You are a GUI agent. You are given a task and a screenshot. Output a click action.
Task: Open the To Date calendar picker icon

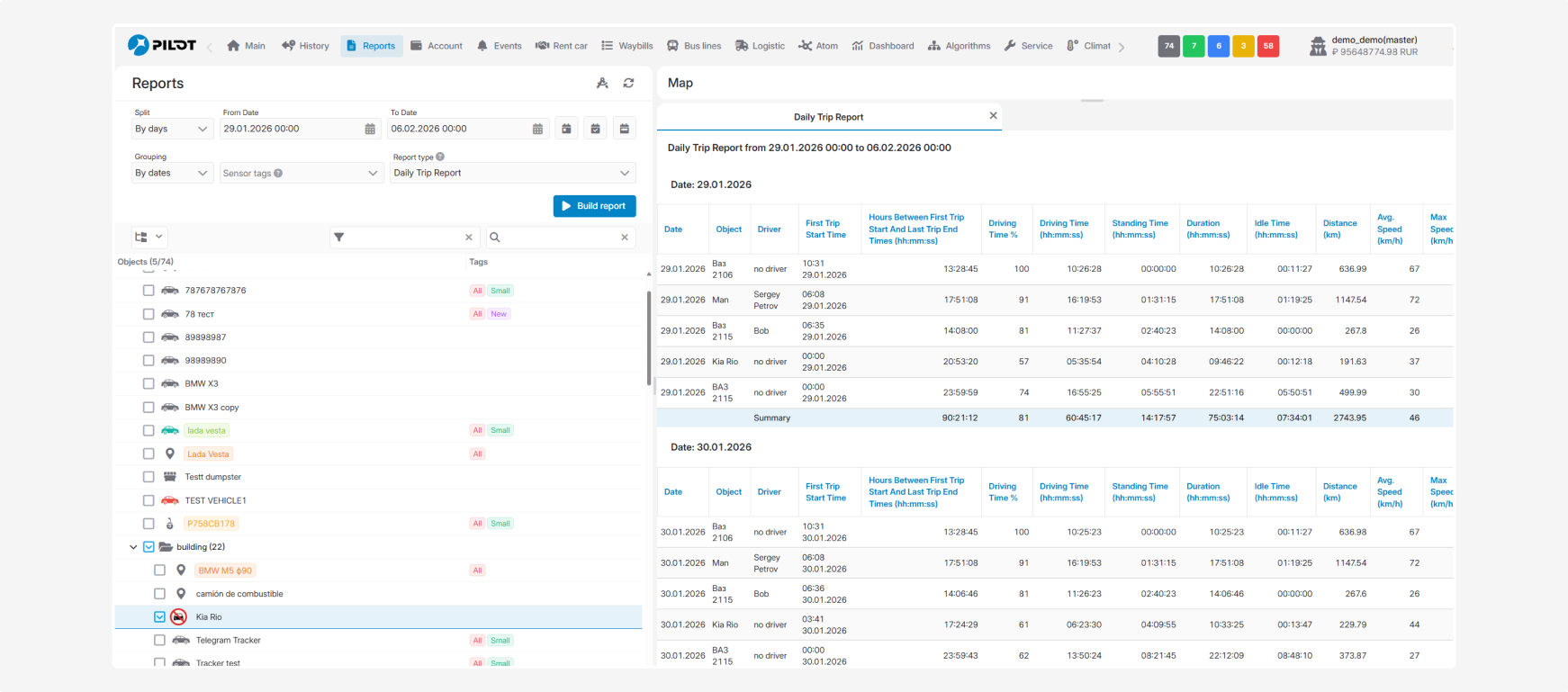tap(537, 129)
